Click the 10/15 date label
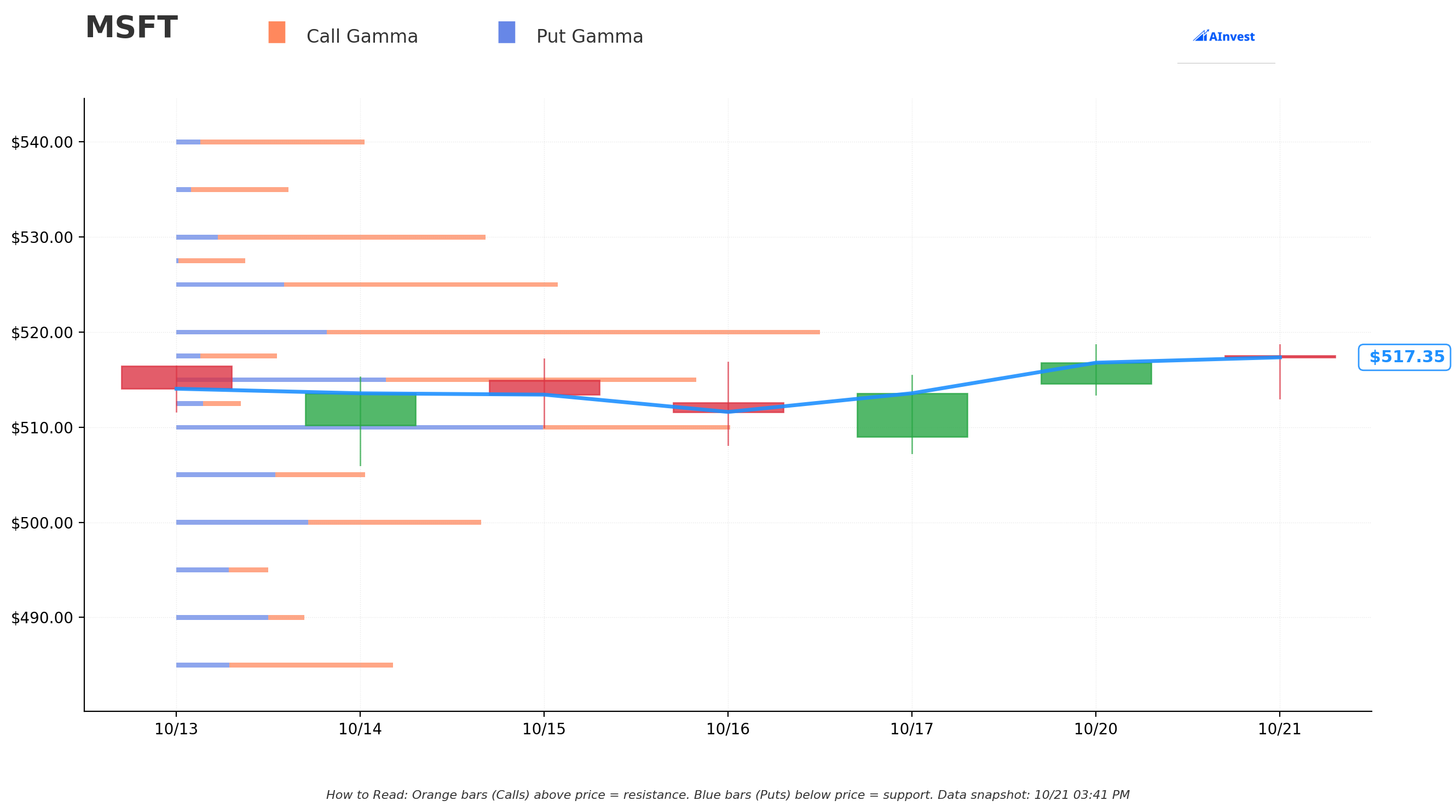This screenshot has width=1456, height=812. (544, 729)
